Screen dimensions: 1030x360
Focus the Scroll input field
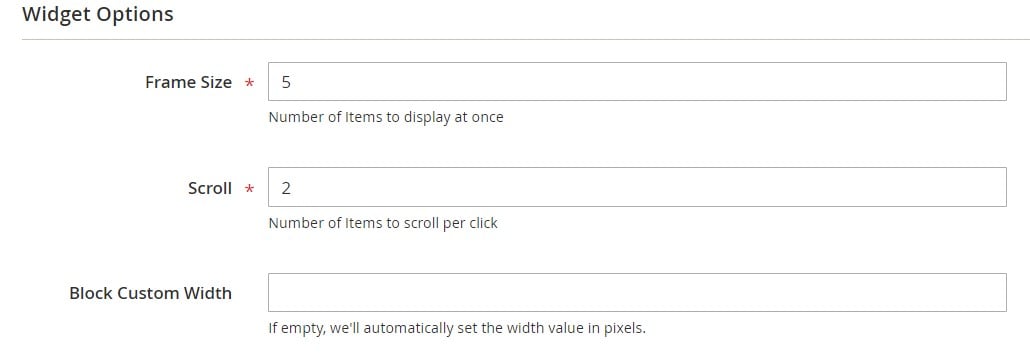pos(637,187)
